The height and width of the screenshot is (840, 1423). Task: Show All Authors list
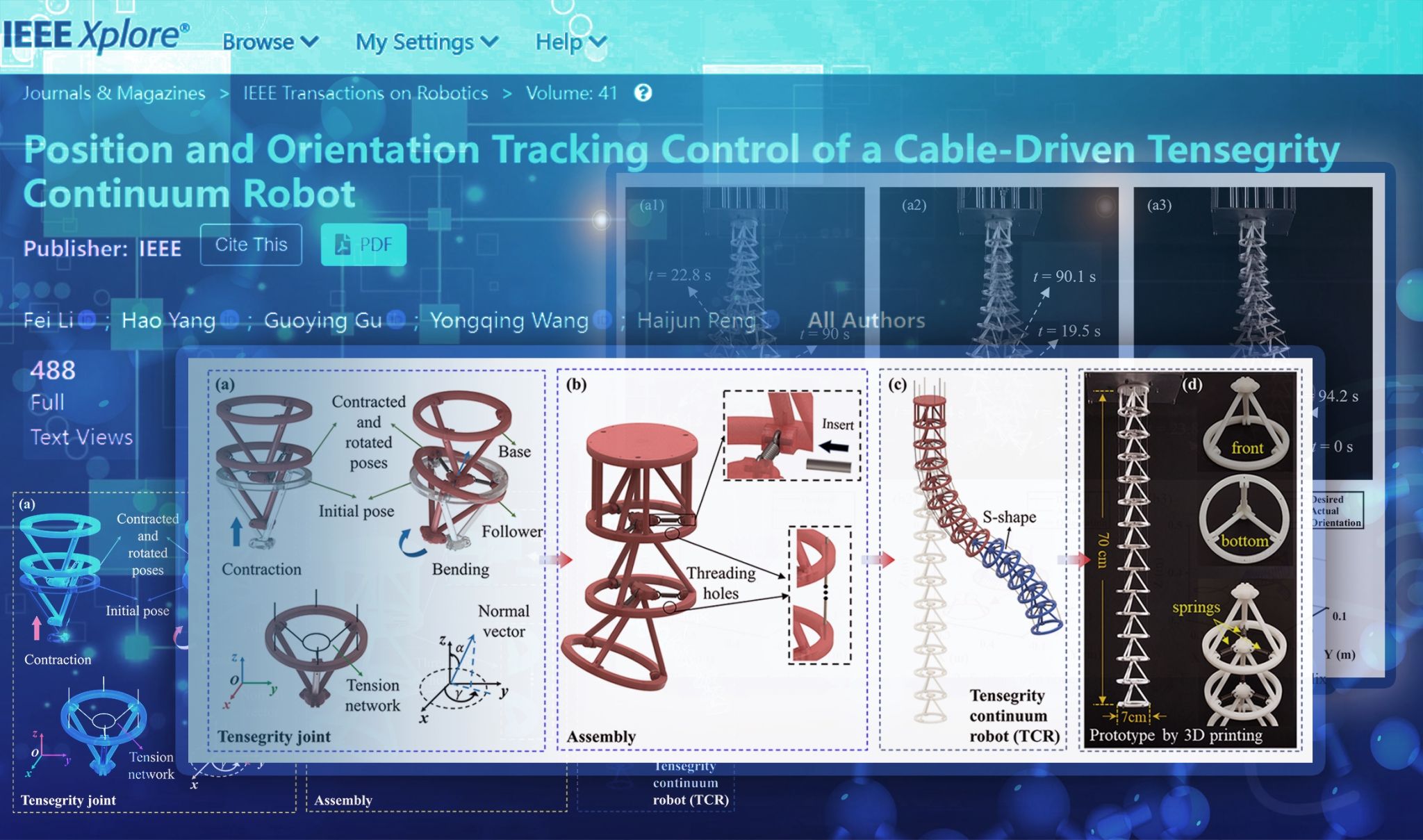tap(866, 320)
